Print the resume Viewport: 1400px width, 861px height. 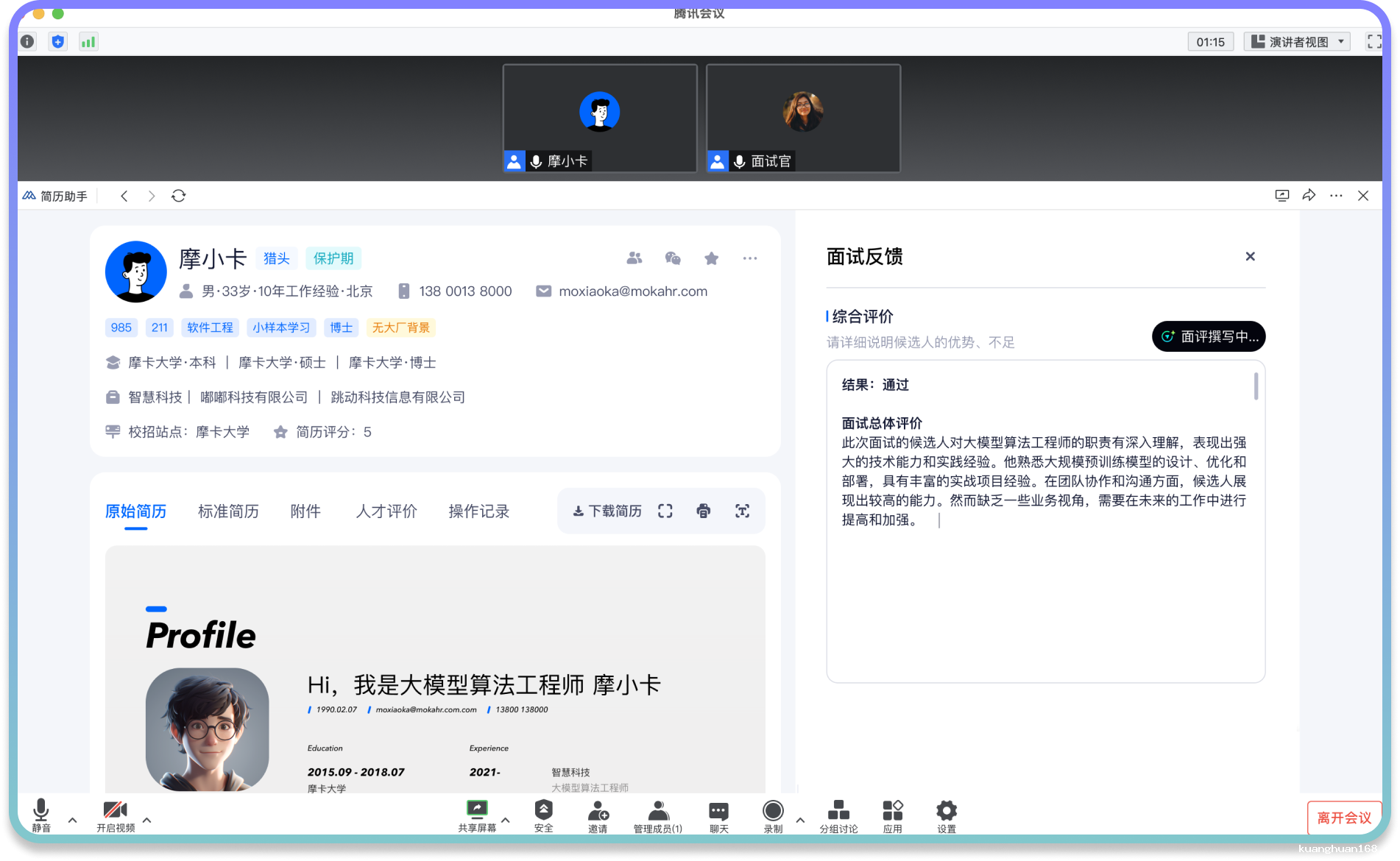704,511
